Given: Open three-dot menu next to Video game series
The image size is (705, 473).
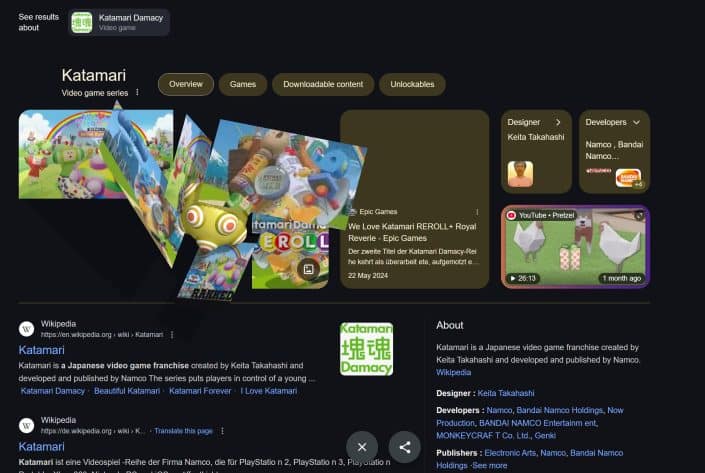Looking at the screenshot, I should pos(137,92).
